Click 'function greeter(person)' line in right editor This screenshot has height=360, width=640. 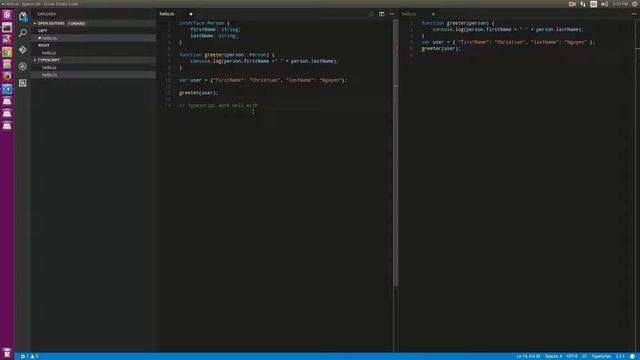[x=458, y=23]
